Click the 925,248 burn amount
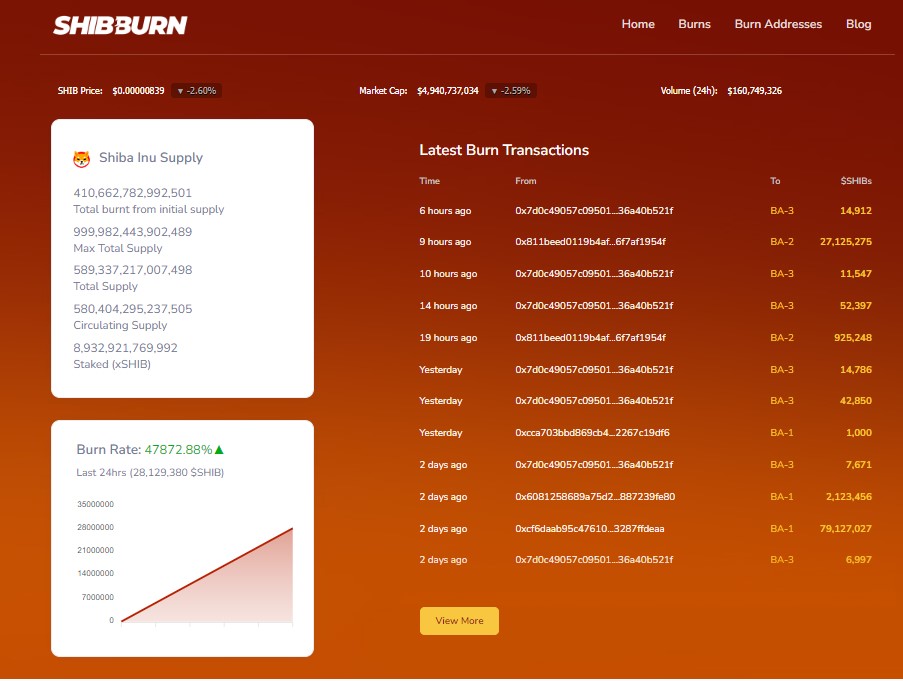This screenshot has height=681, width=903. click(x=853, y=337)
